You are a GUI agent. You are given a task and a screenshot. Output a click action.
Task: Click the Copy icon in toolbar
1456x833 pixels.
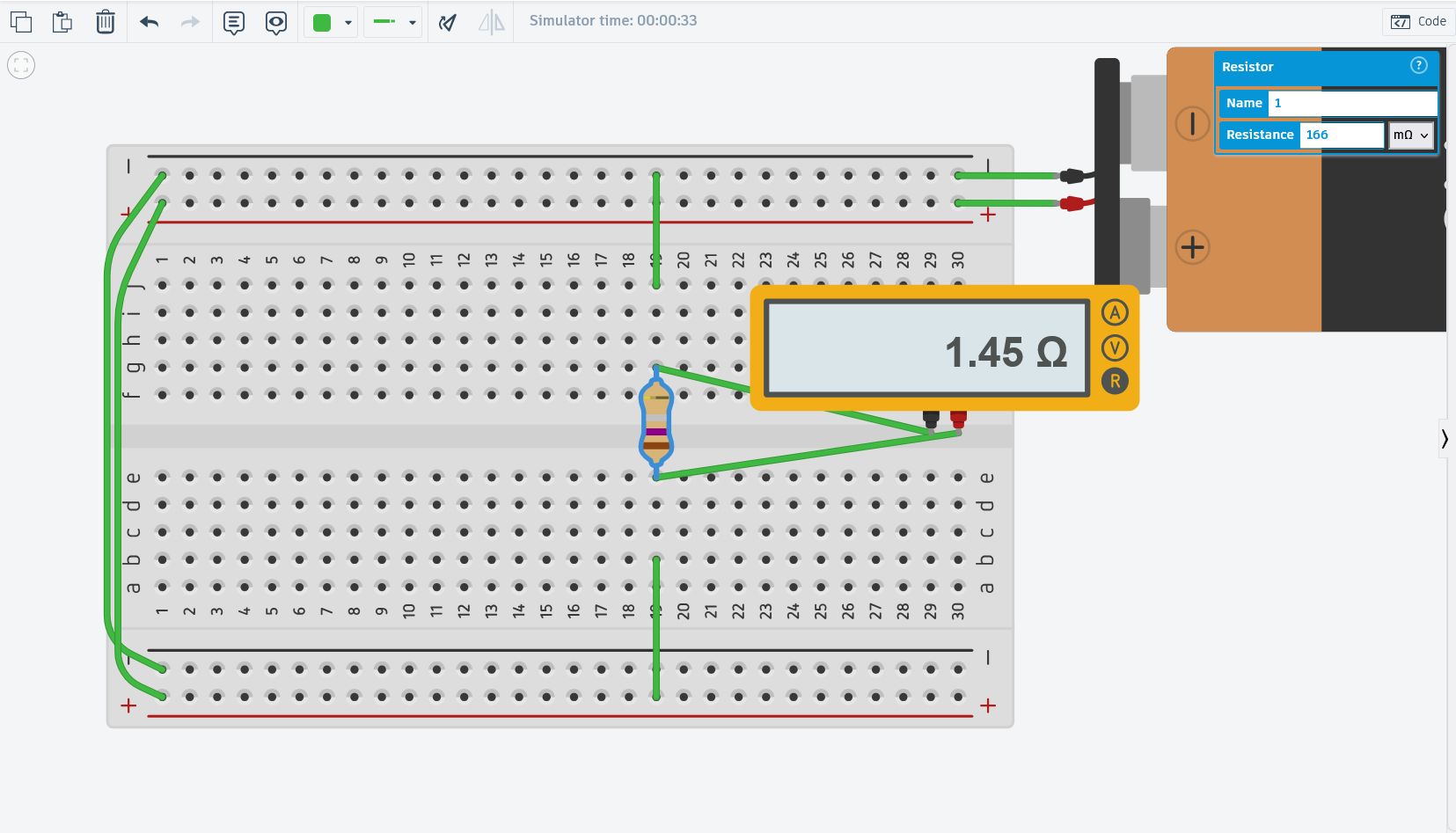21,21
